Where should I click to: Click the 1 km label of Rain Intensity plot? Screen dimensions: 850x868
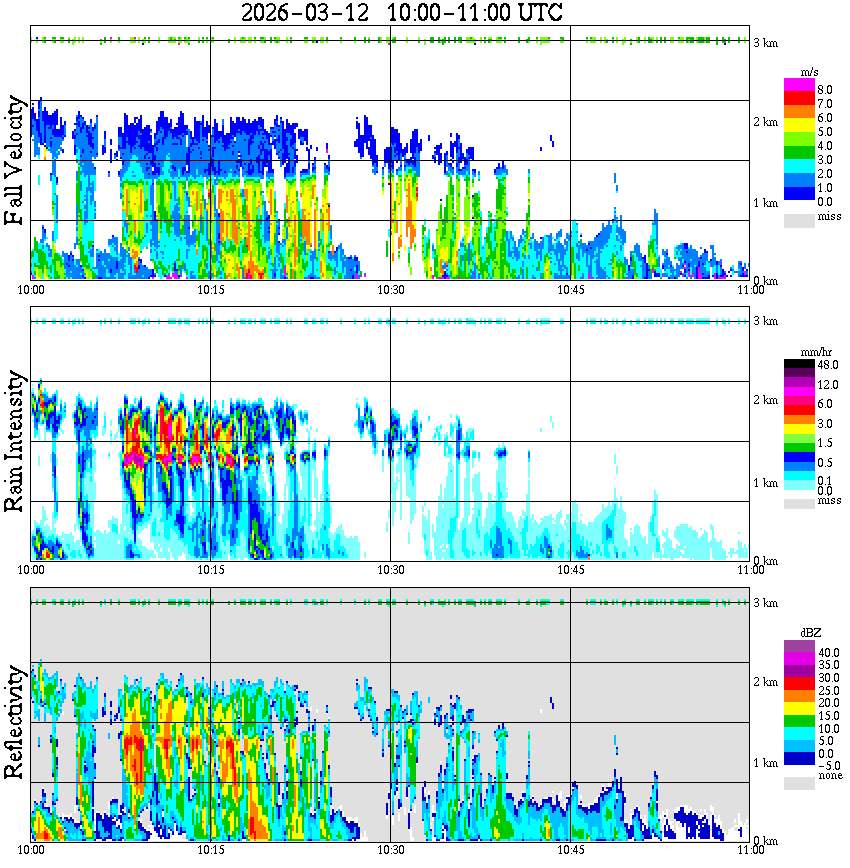pyautogui.click(x=766, y=483)
